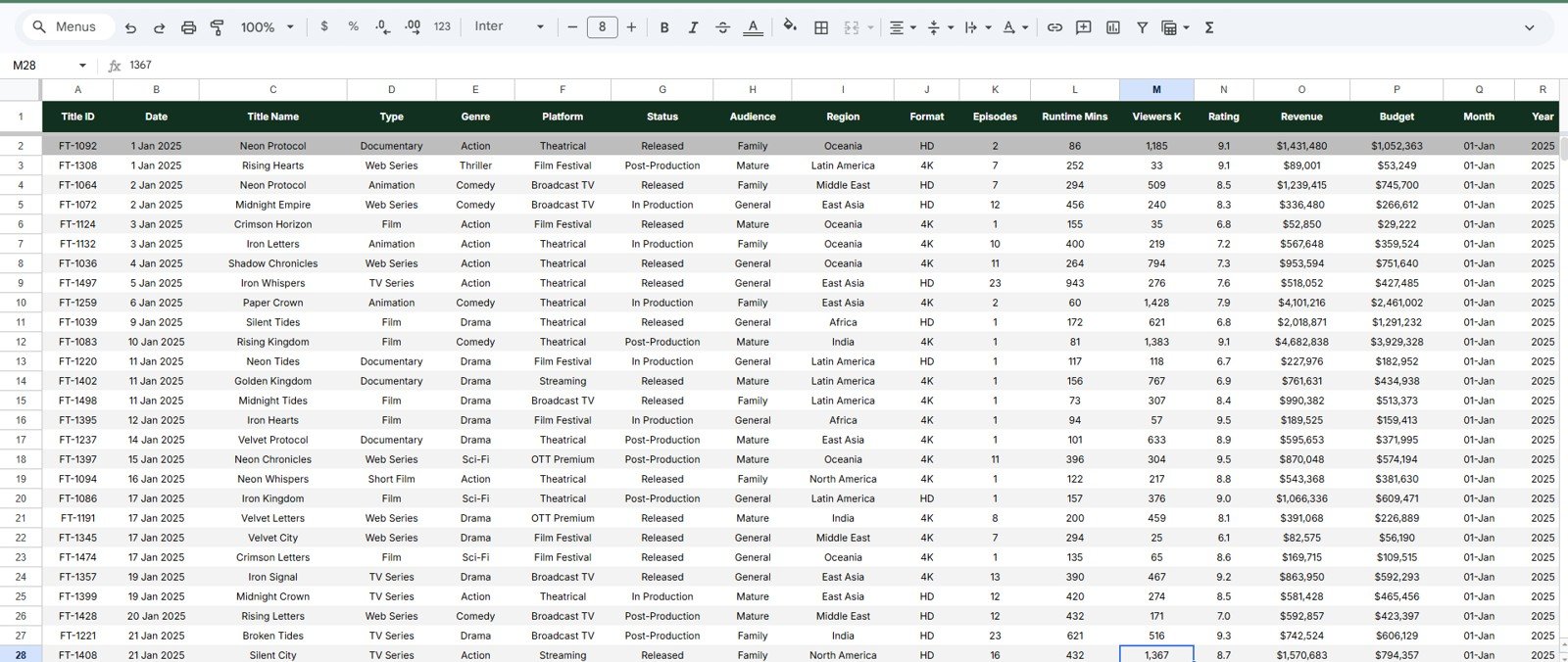Click the merge cells icon

click(x=851, y=27)
